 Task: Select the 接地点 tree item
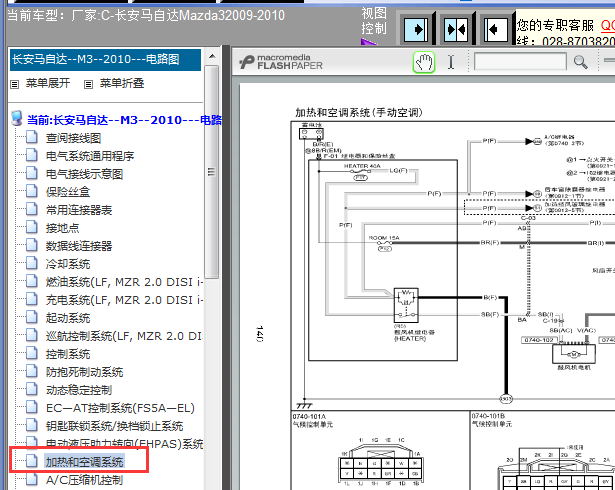pyautogui.click(x=62, y=228)
